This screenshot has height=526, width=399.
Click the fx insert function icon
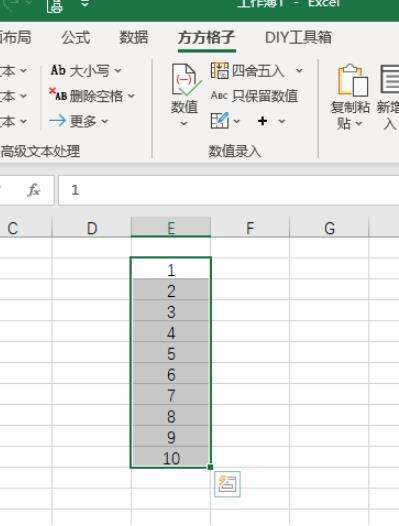(x=34, y=190)
